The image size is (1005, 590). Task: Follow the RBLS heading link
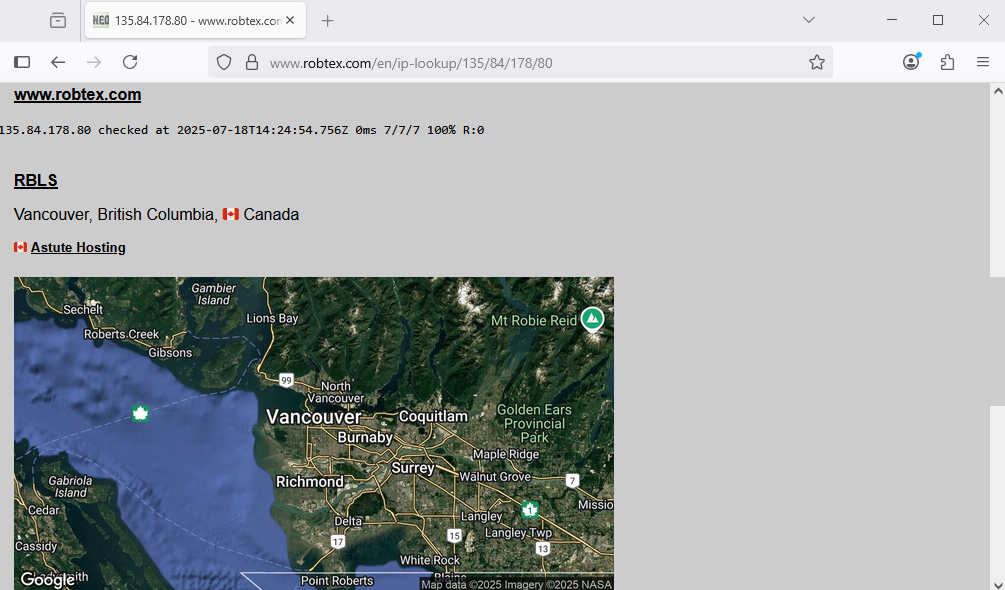[x=36, y=181]
